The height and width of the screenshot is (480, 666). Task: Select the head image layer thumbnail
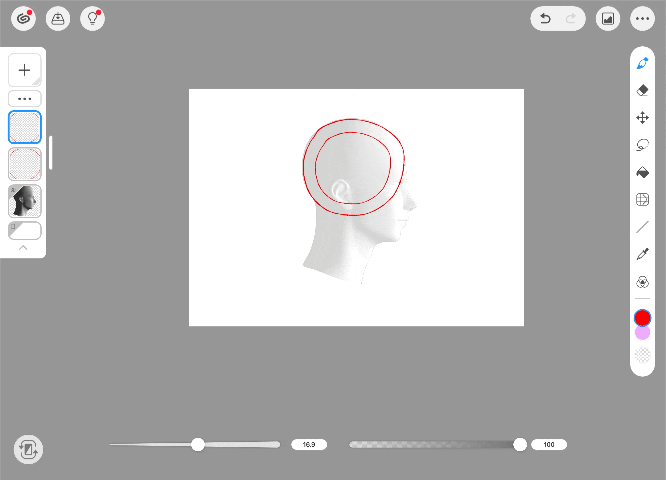pos(25,201)
